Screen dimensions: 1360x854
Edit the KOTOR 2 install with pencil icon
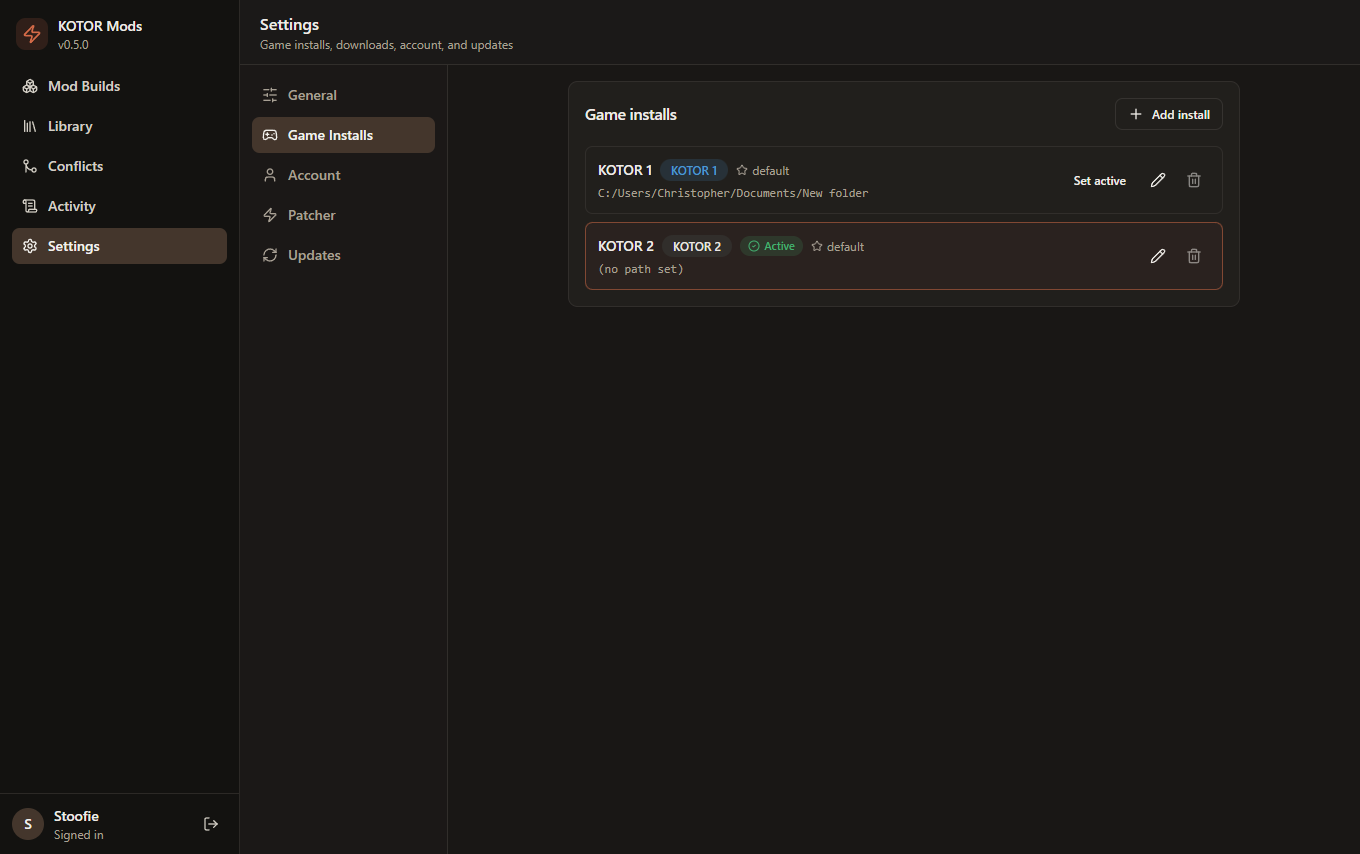pos(1158,256)
